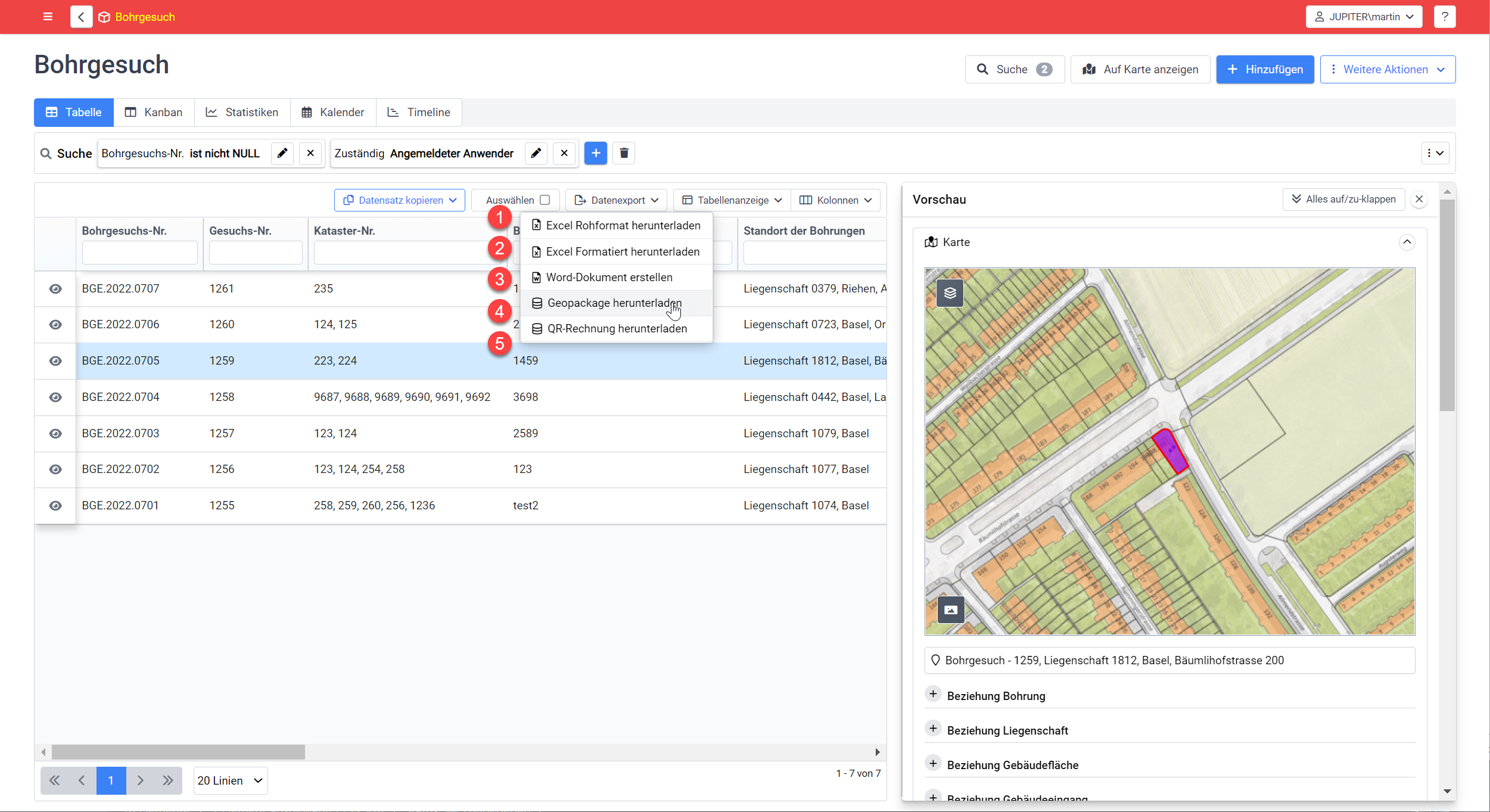Click Alles auf/zu-klappen button
Screen dimensions: 1490x812
(1343, 200)
